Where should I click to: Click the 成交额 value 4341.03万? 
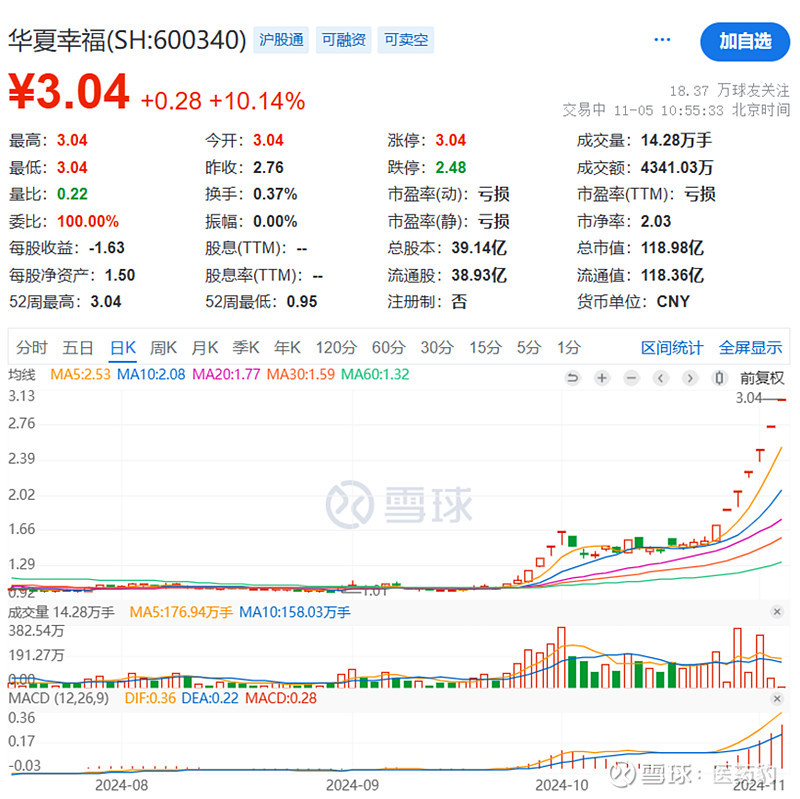pyautogui.click(x=677, y=167)
